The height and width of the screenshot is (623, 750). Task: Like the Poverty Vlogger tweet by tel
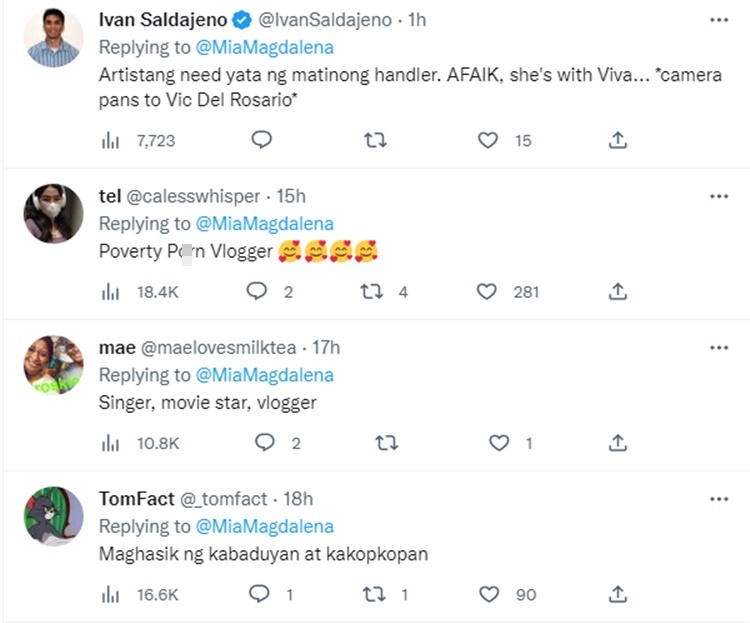[488, 292]
